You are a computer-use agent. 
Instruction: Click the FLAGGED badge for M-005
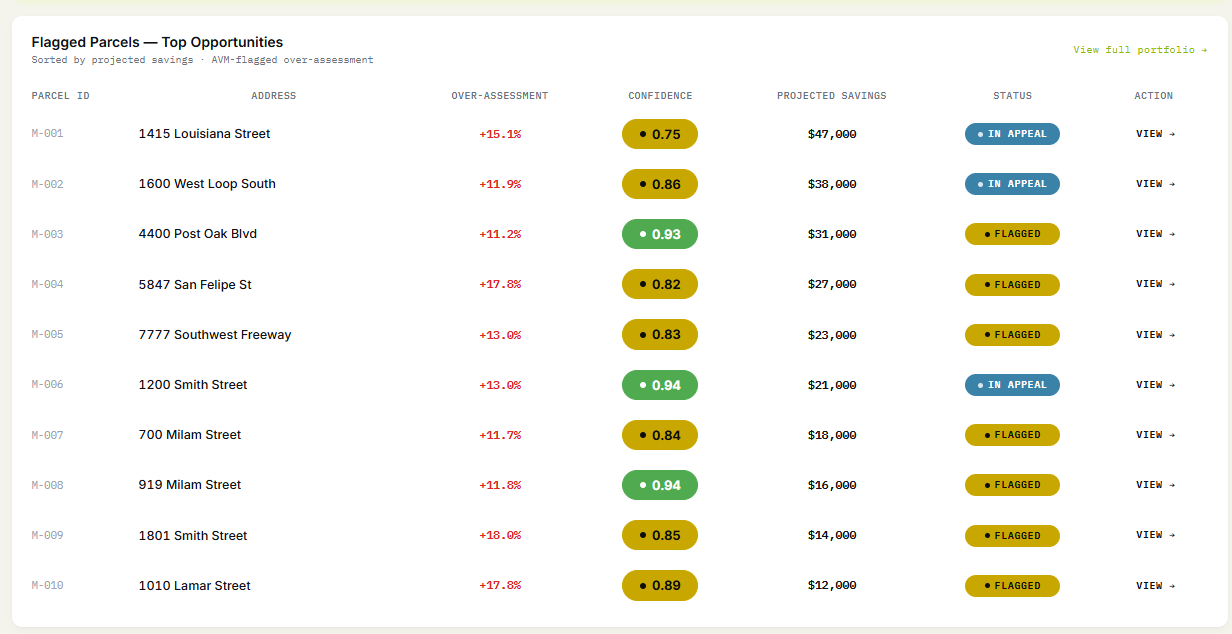tap(1012, 335)
